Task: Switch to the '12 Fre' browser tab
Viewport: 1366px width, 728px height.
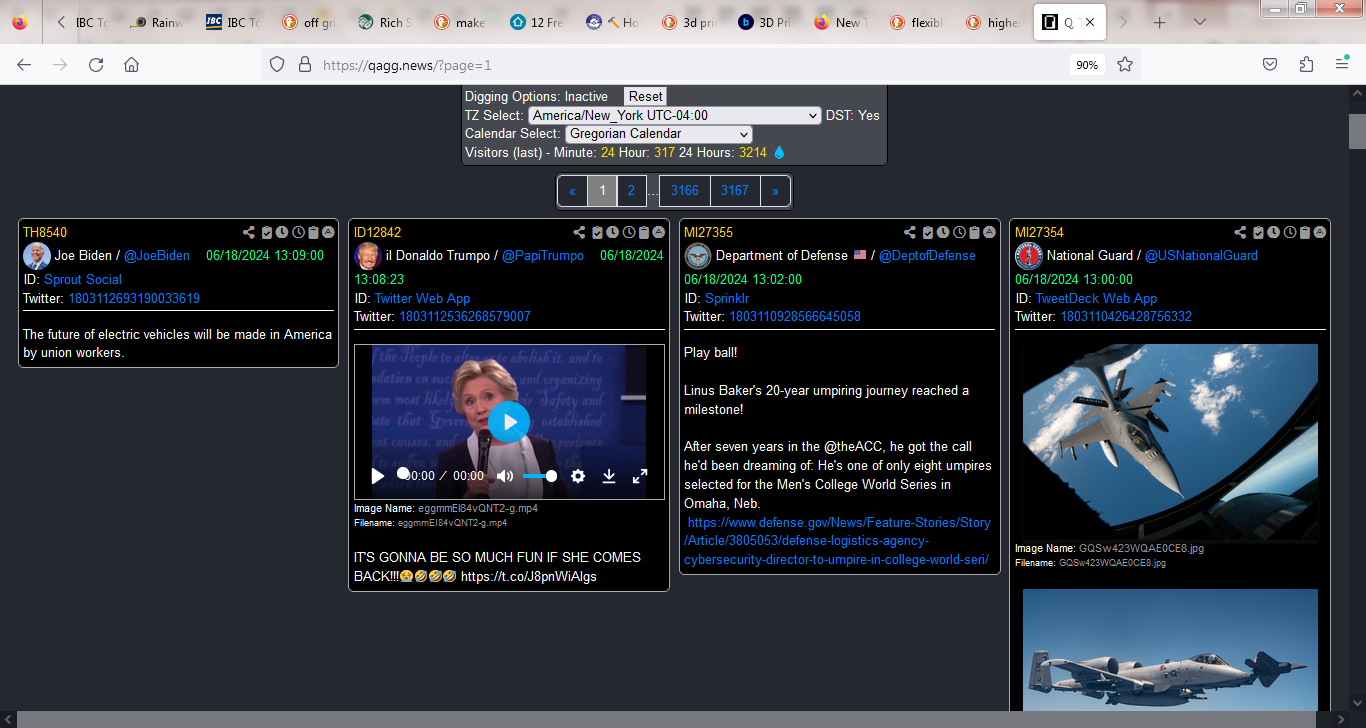Action: (537, 22)
